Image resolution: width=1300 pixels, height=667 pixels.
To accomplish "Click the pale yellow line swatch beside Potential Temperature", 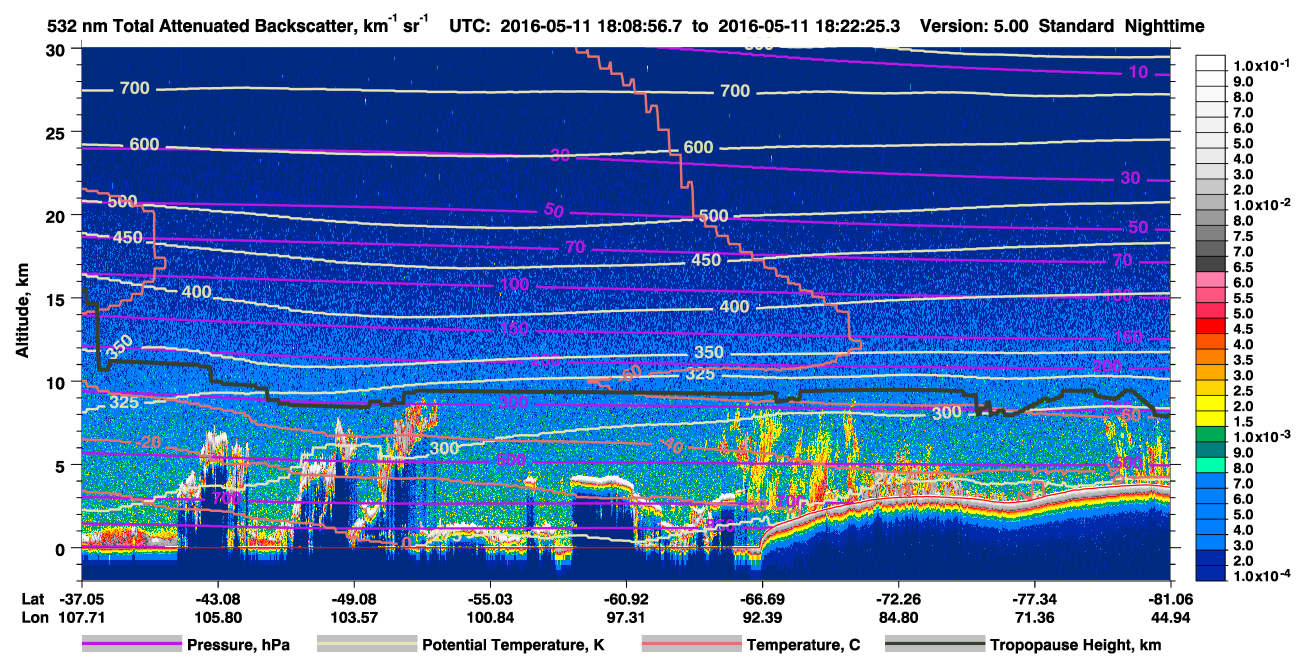I will [x=367, y=643].
